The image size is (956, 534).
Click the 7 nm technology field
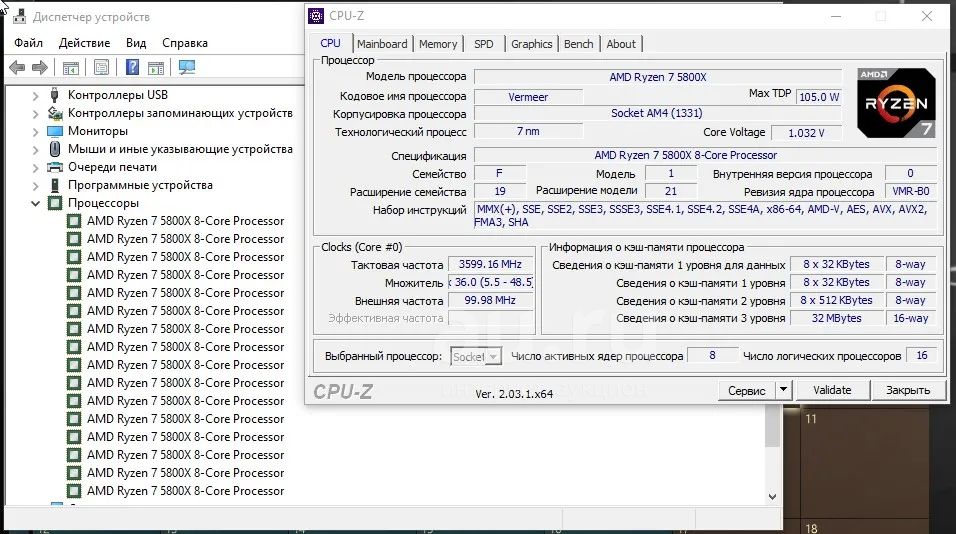click(x=528, y=131)
